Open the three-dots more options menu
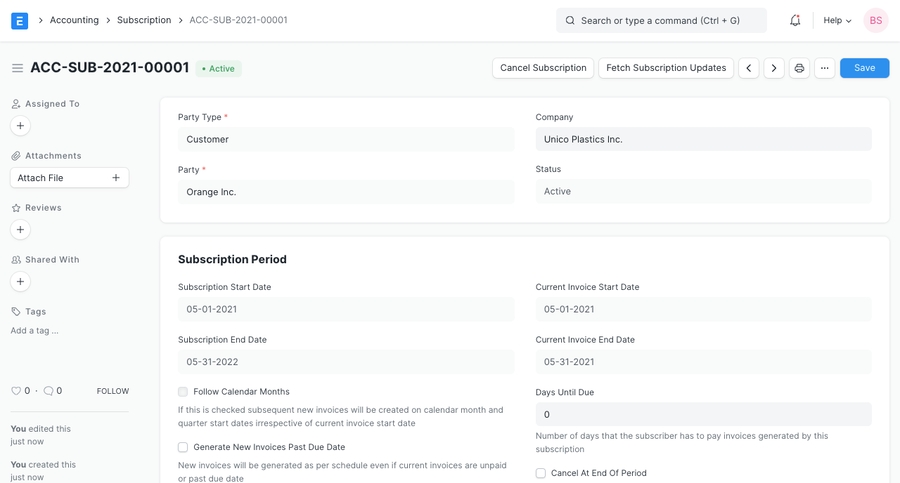 [x=824, y=68]
